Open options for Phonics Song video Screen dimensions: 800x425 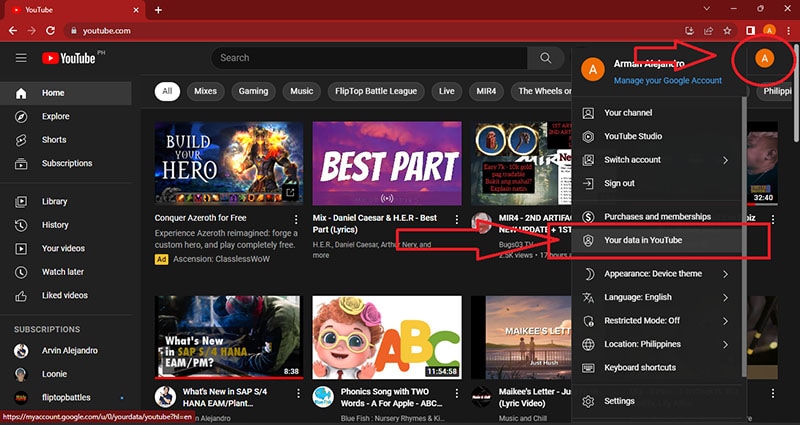[x=457, y=393]
